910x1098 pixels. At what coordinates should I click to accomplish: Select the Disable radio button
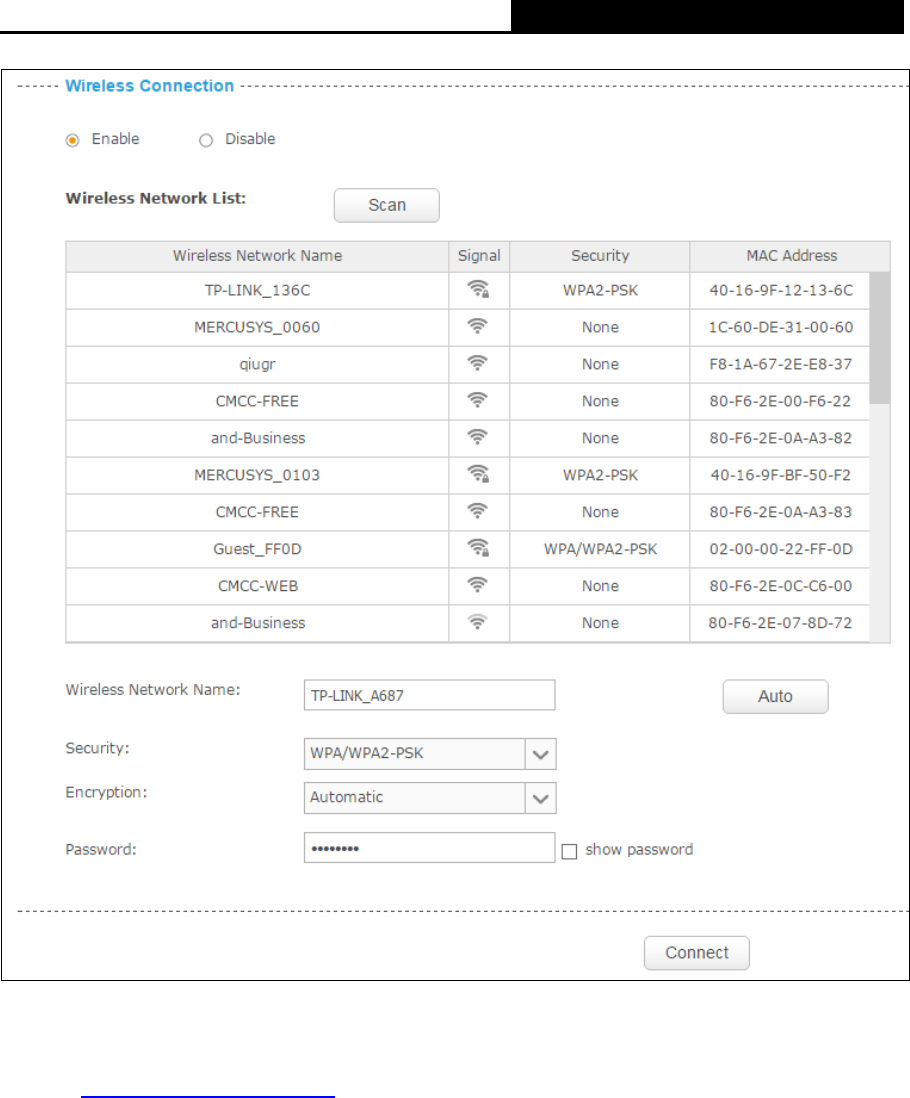[x=206, y=141]
